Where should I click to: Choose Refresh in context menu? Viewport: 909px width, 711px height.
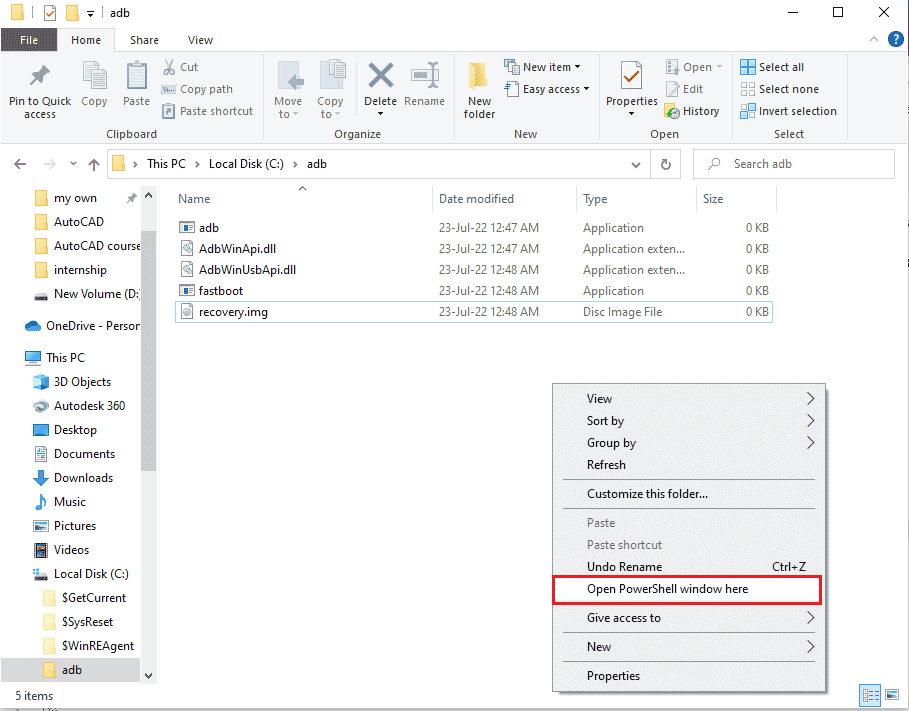688,465
